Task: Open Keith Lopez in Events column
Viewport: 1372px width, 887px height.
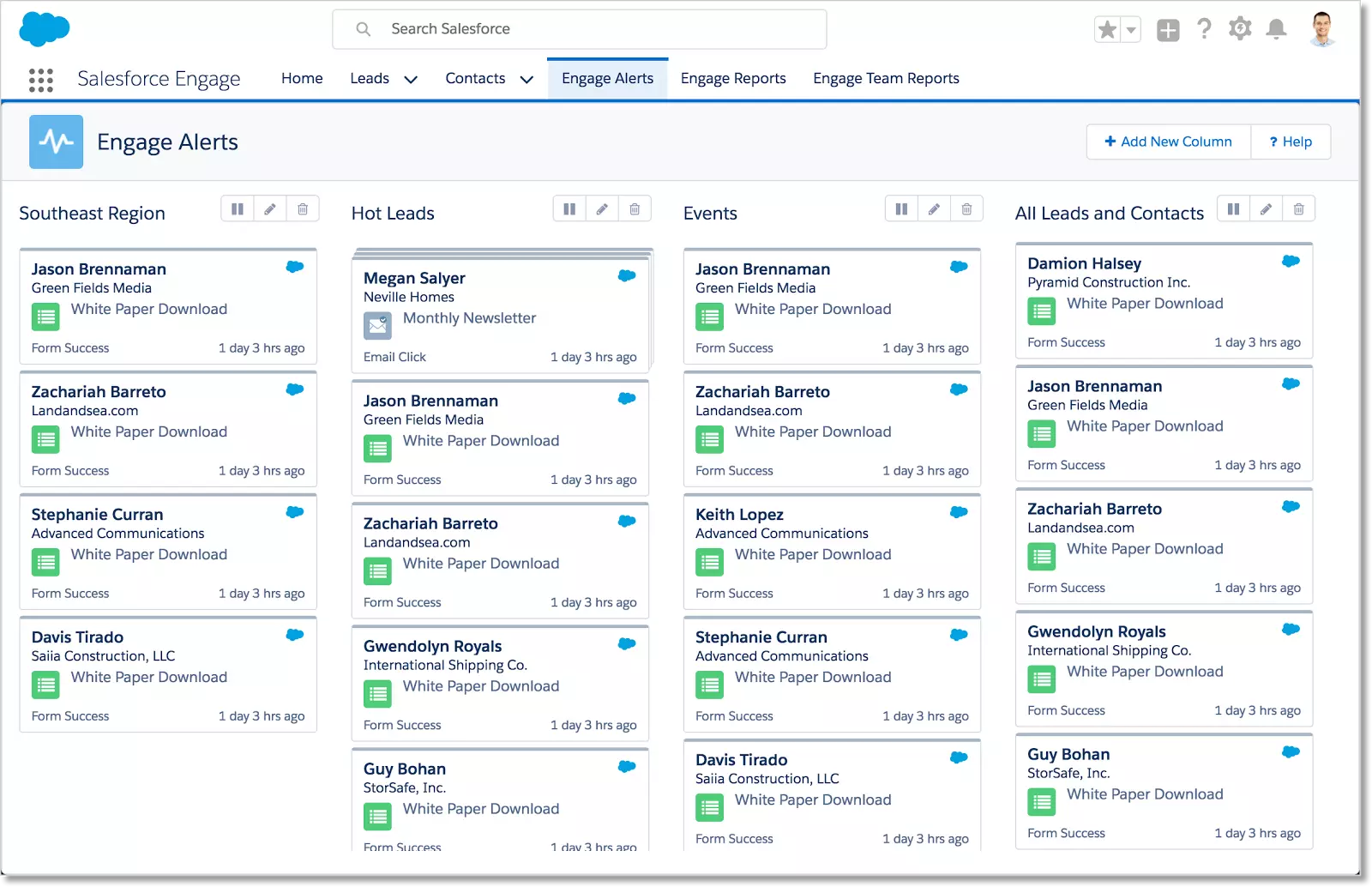Action: pyautogui.click(x=739, y=515)
